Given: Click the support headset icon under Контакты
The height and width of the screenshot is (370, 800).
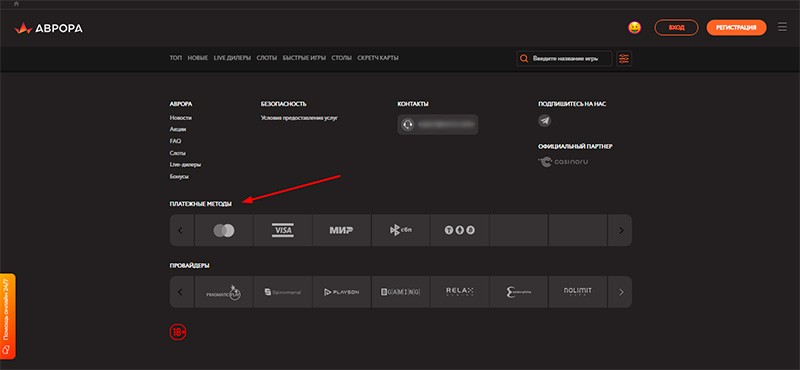Looking at the screenshot, I should [407, 125].
